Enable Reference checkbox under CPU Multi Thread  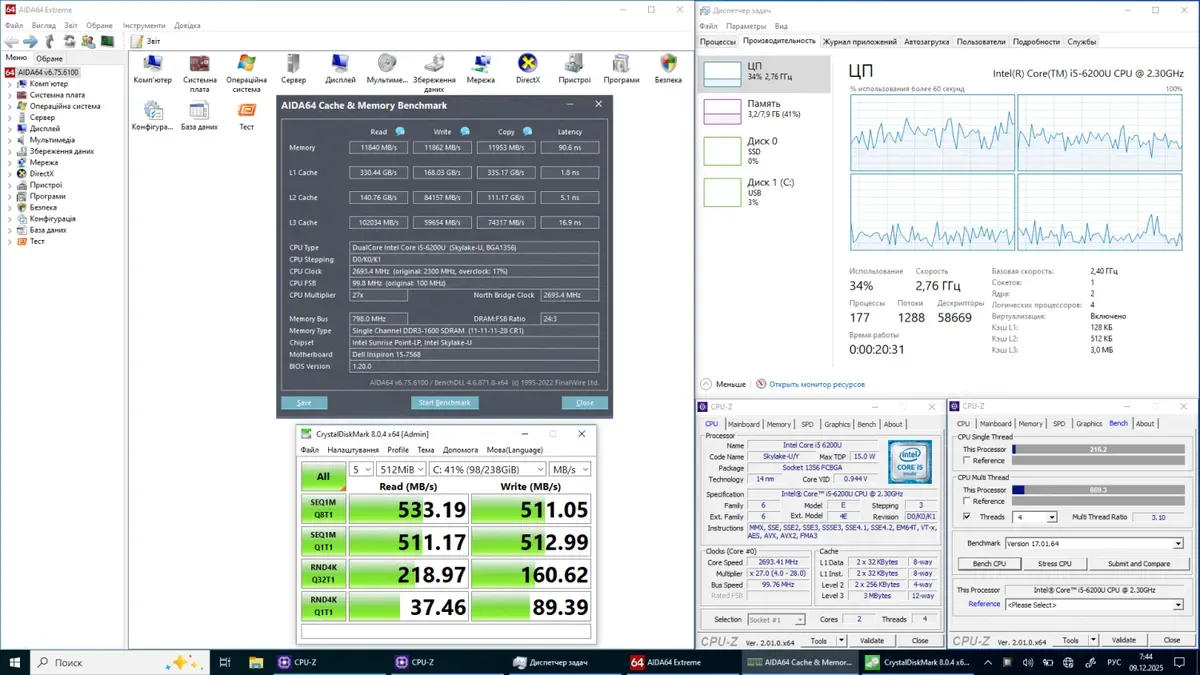pyautogui.click(x=967, y=502)
